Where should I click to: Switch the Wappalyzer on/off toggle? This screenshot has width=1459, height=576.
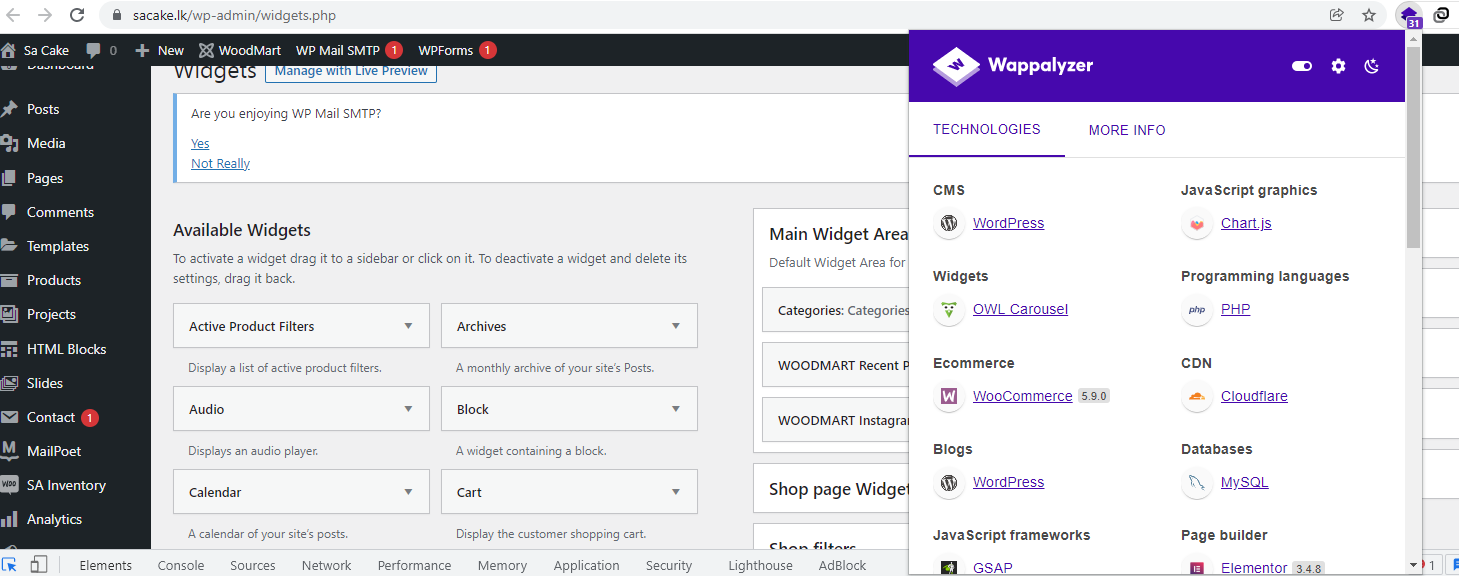(x=1302, y=66)
